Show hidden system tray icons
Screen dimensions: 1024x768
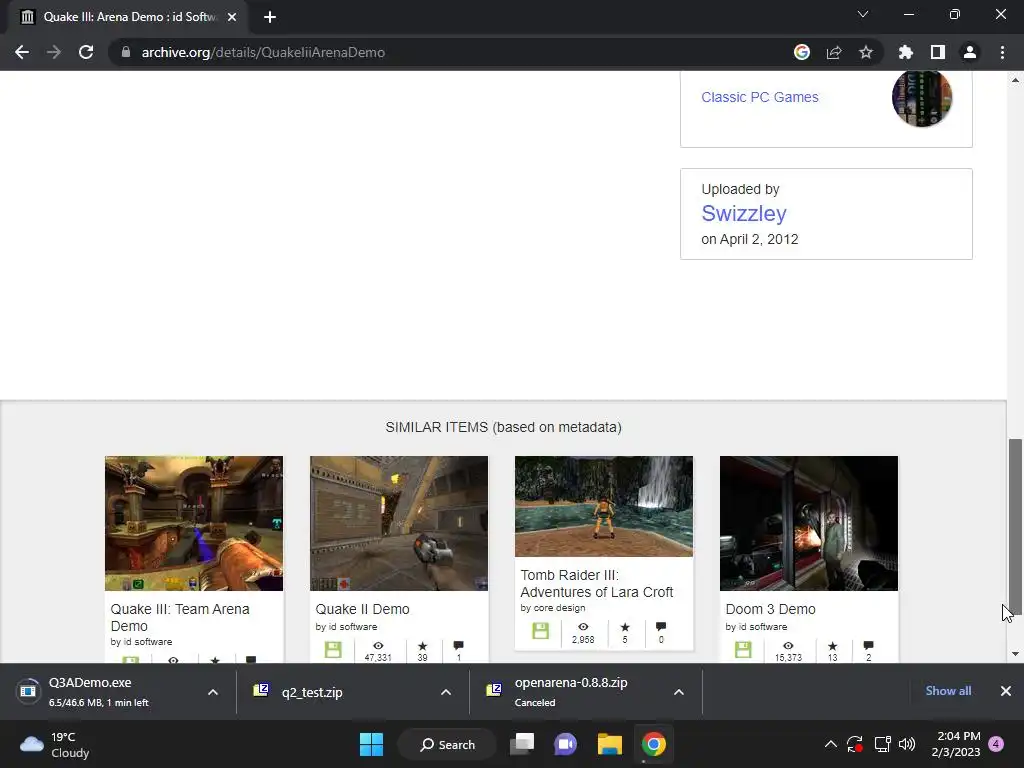(831, 744)
